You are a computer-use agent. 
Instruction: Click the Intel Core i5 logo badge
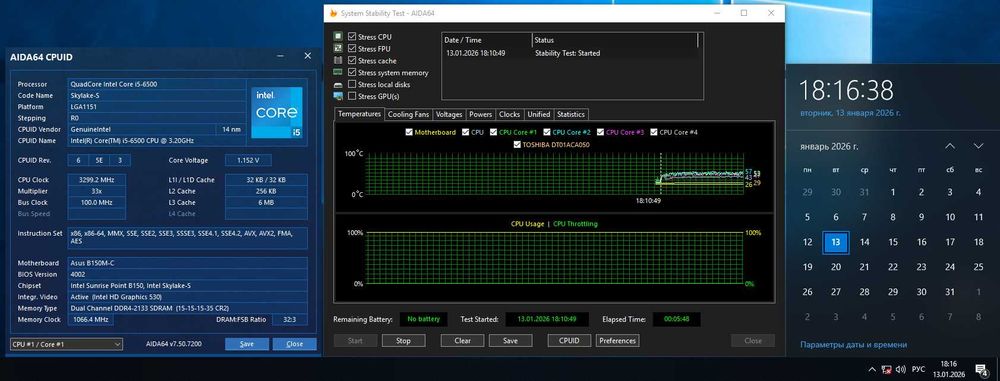tap(276, 112)
